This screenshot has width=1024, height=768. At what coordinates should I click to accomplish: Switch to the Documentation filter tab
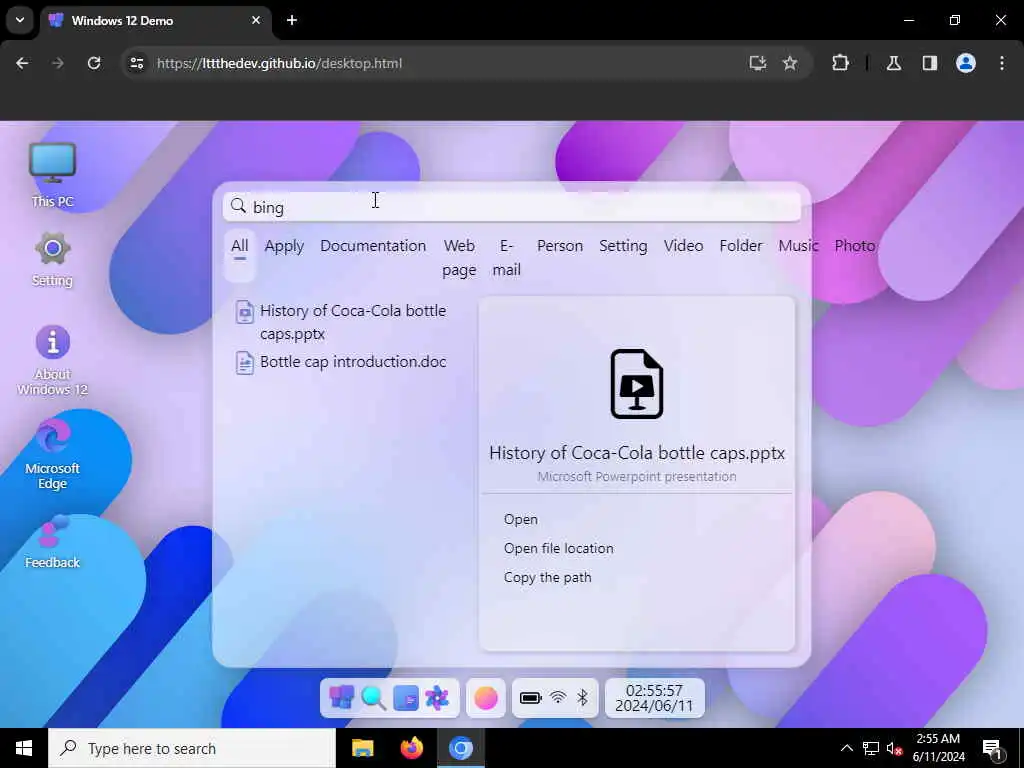pyautogui.click(x=373, y=246)
